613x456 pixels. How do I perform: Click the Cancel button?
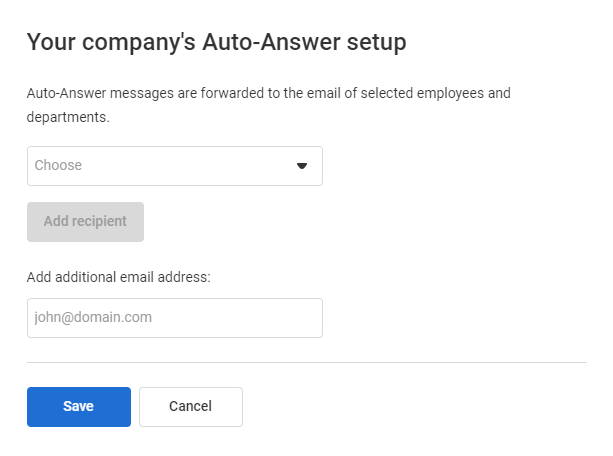(x=190, y=406)
